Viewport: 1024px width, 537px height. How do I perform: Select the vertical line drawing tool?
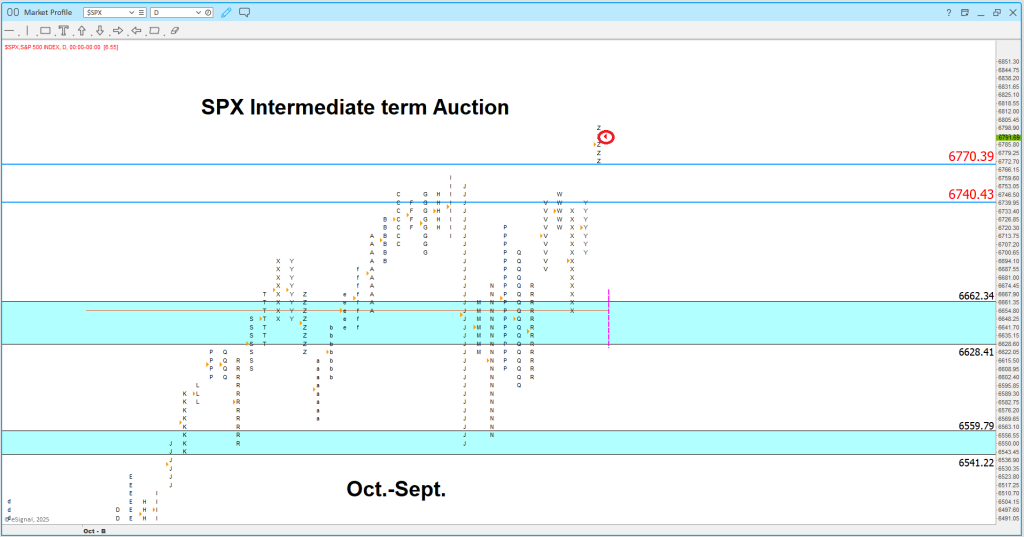click(27, 31)
